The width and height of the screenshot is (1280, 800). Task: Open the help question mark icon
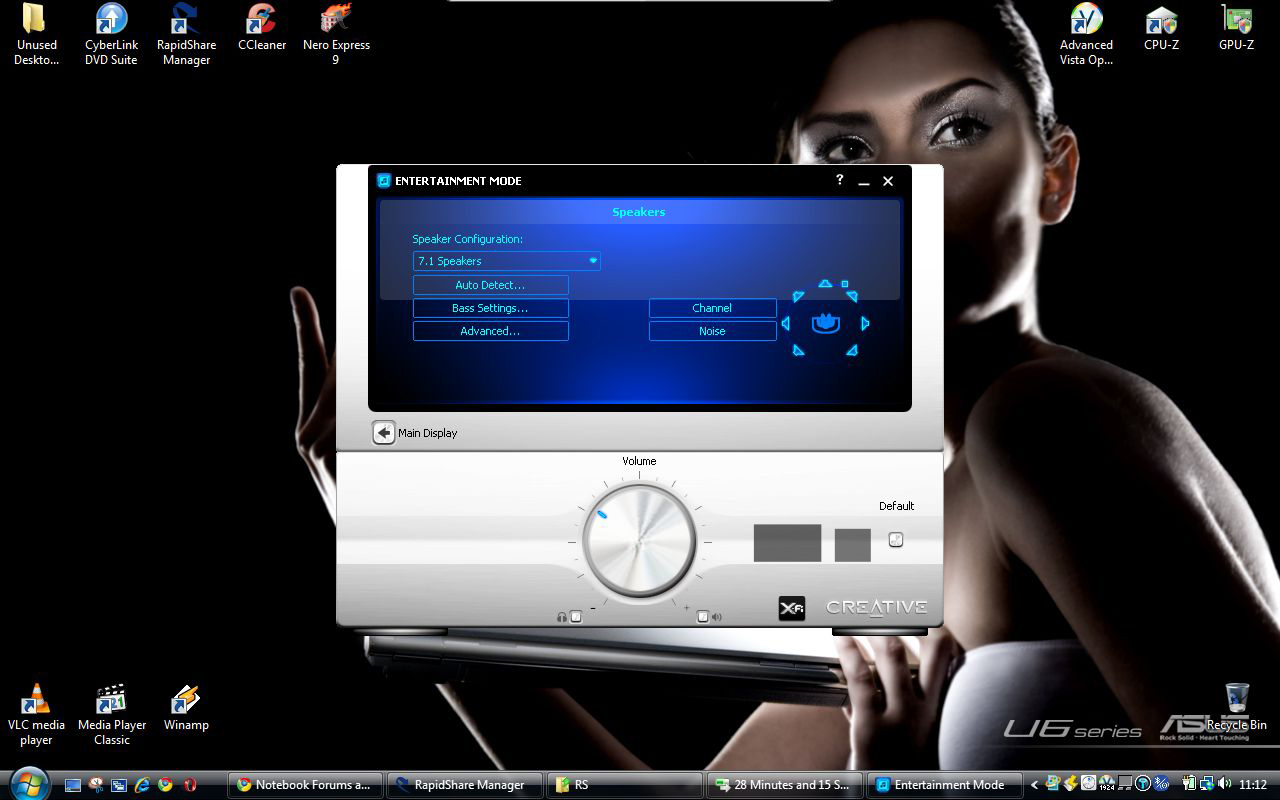click(839, 180)
